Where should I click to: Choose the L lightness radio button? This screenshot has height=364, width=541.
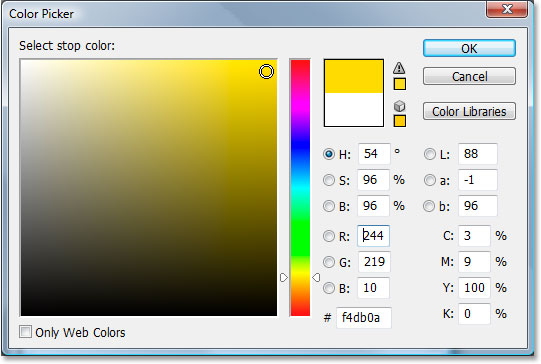click(x=430, y=154)
